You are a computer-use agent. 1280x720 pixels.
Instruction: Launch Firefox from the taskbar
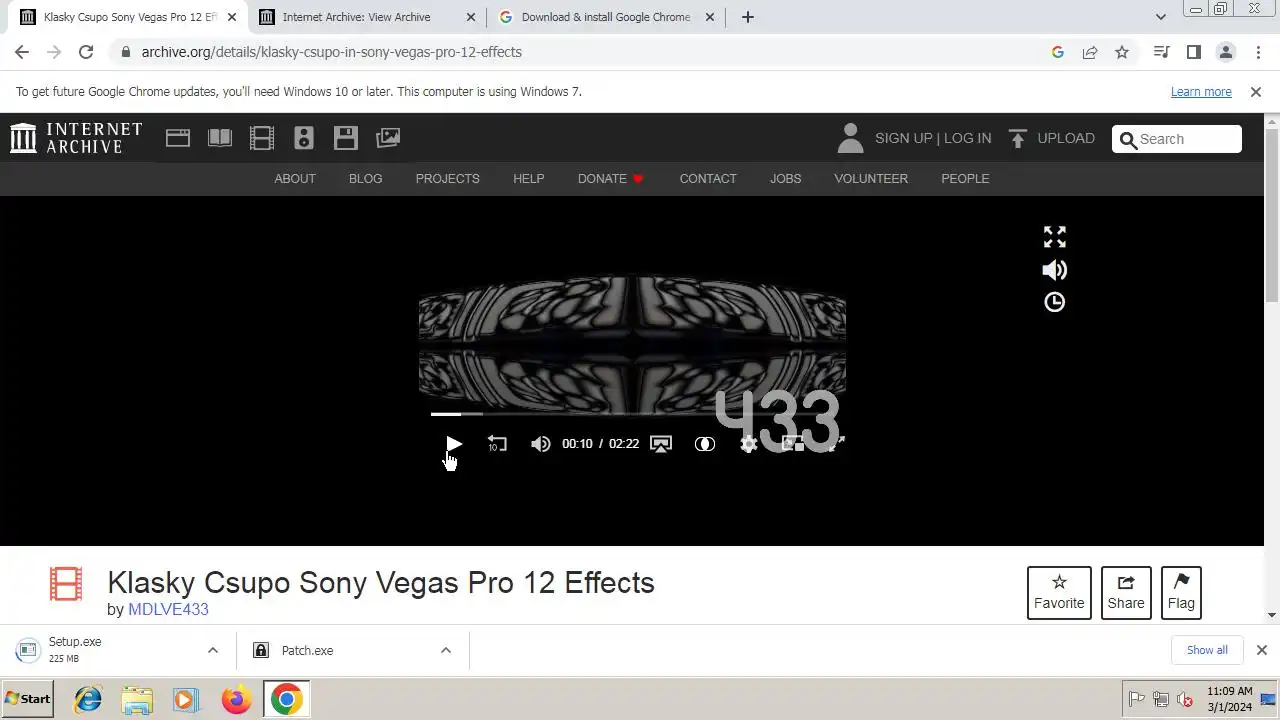point(236,699)
